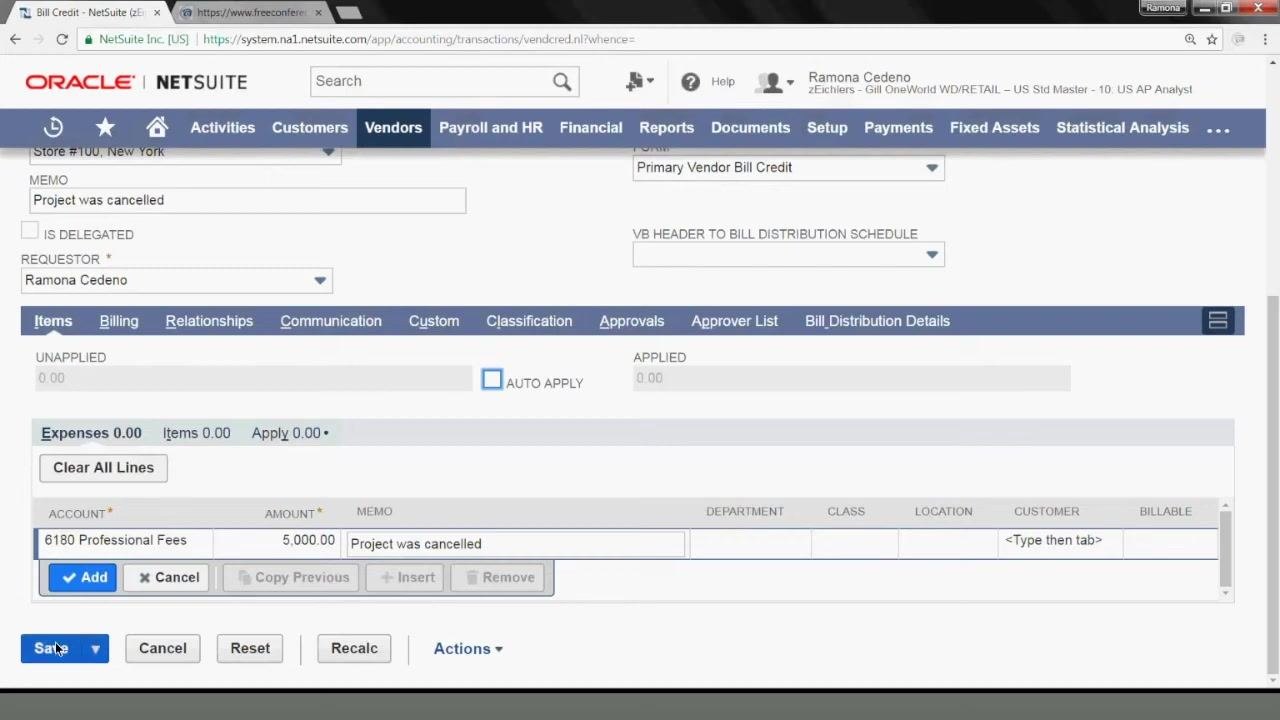Image resolution: width=1280 pixels, height=720 pixels.
Task: Open the more menus ellipsis
Action: coord(1218,129)
